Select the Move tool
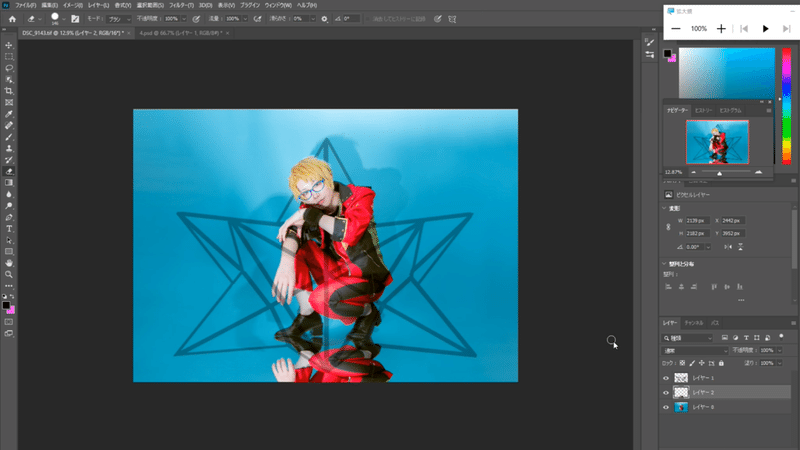Viewport: 800px width, 450px height. 9,45
